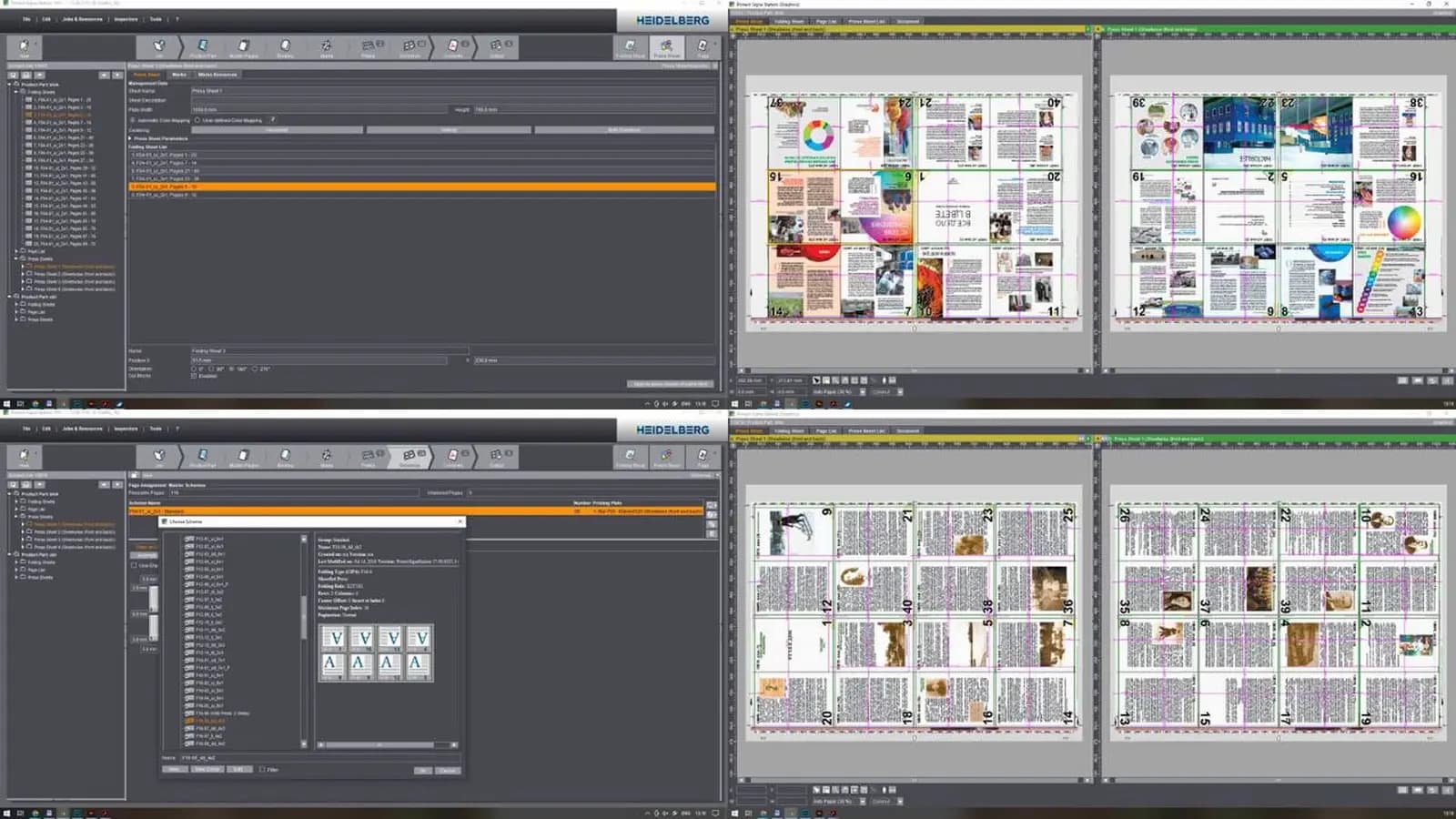Select the 270° orientation radio button
The width and height of the screenshot is (1456, 819).
255,369
